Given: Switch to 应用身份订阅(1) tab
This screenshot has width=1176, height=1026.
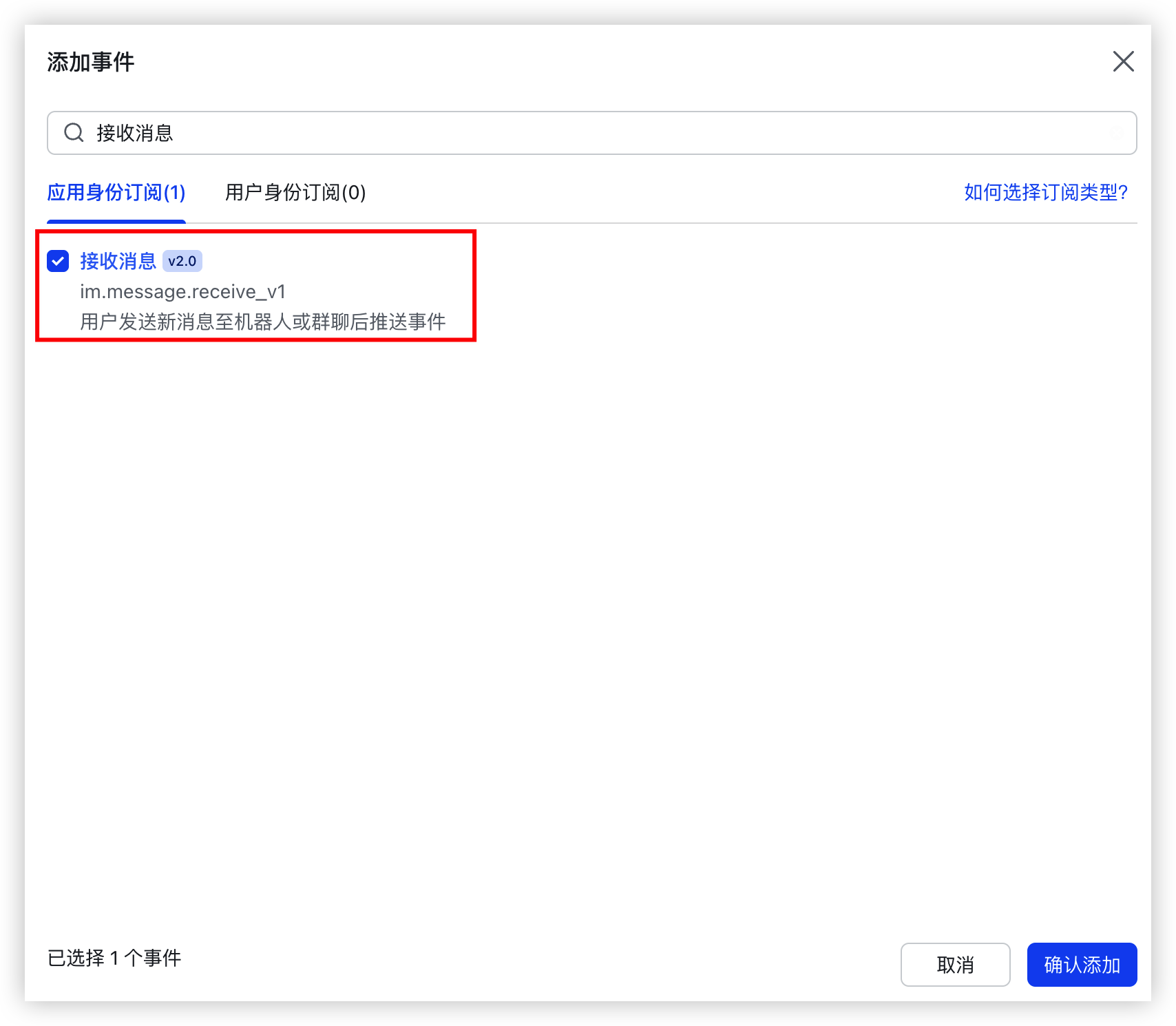Looking at the screenshot, I should (x=116, y=192).
